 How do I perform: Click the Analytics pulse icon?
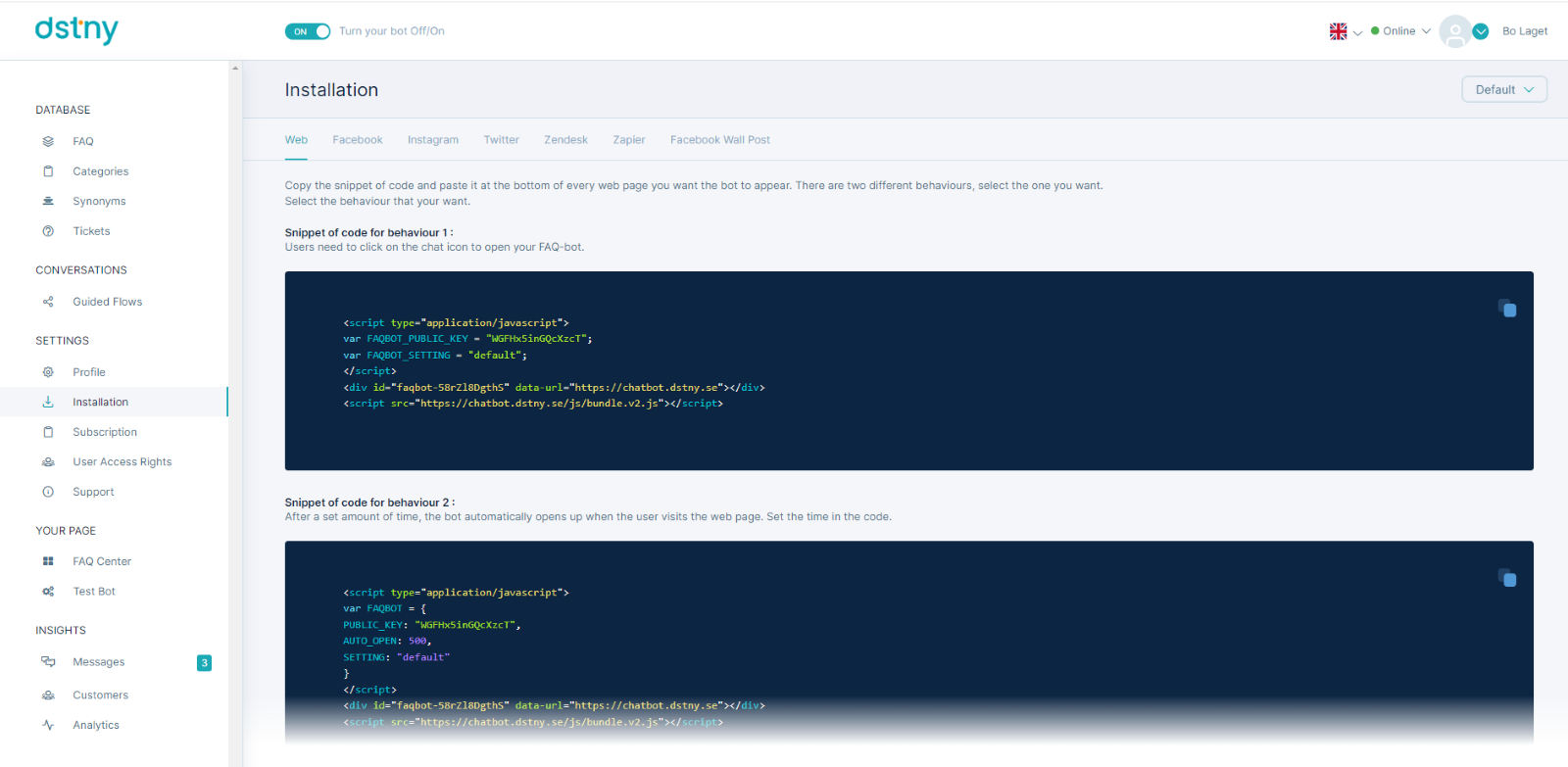pyautogui.click(x=48, y=725)
